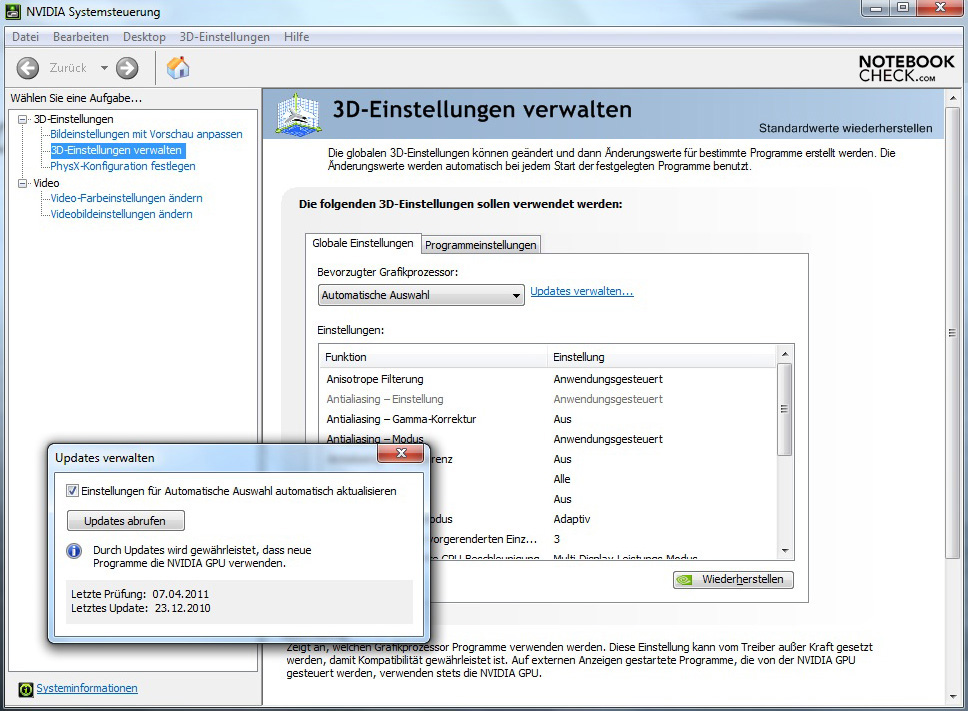Select the Globale Einstellungen tab
This screenshot has height=711, width=968.
(x=363, y=243)
